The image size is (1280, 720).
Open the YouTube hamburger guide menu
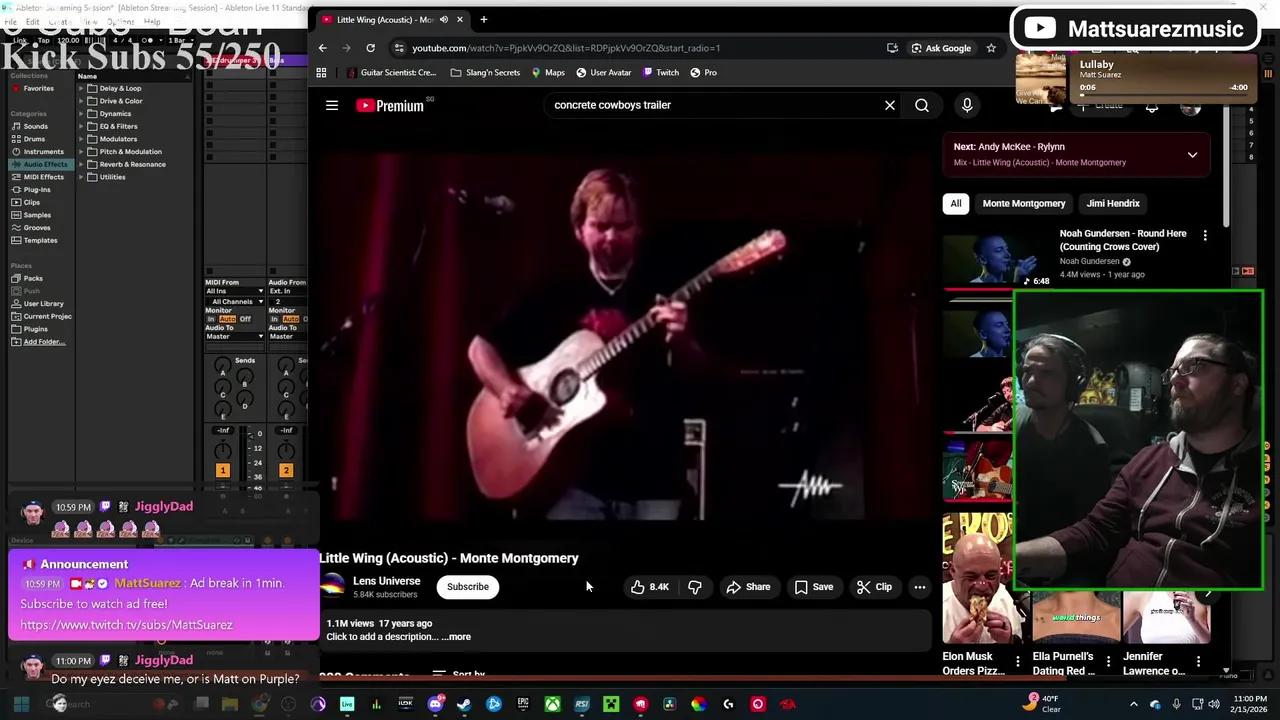tap(332, 105)
